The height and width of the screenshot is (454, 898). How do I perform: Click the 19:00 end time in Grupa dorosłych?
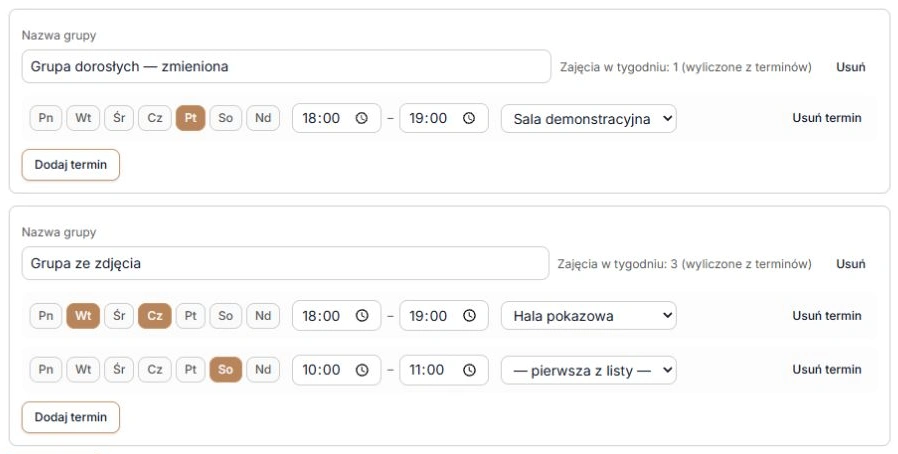(444, 118)
